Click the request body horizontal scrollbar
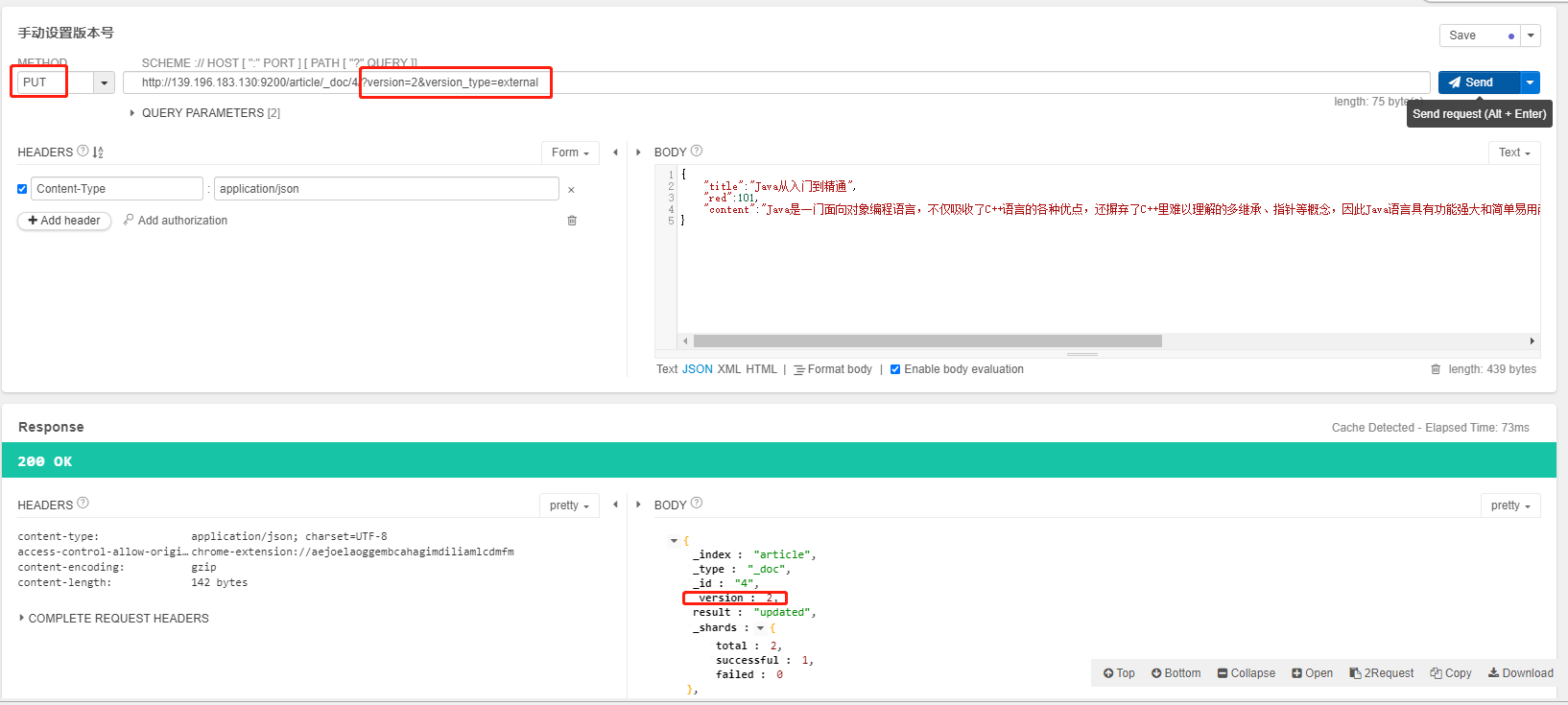Screen dimensions: 1568x705 (928, 341)
